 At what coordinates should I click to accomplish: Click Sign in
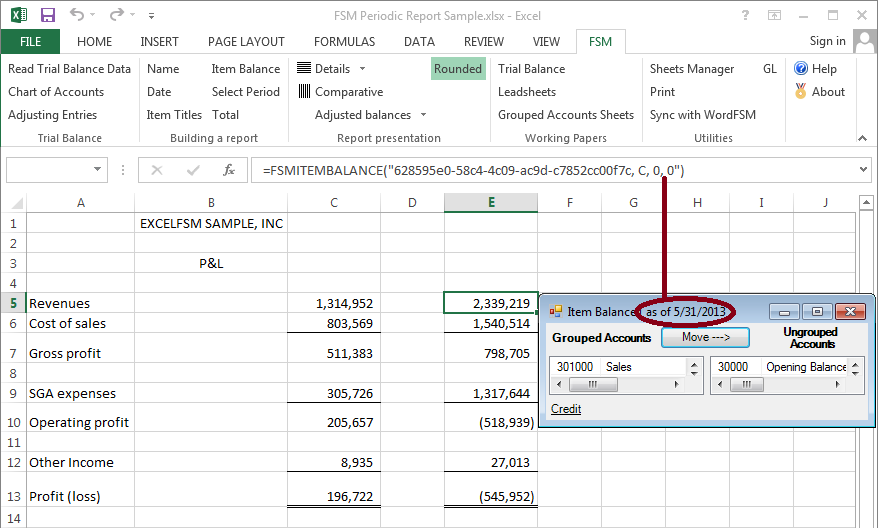(827, 41)
